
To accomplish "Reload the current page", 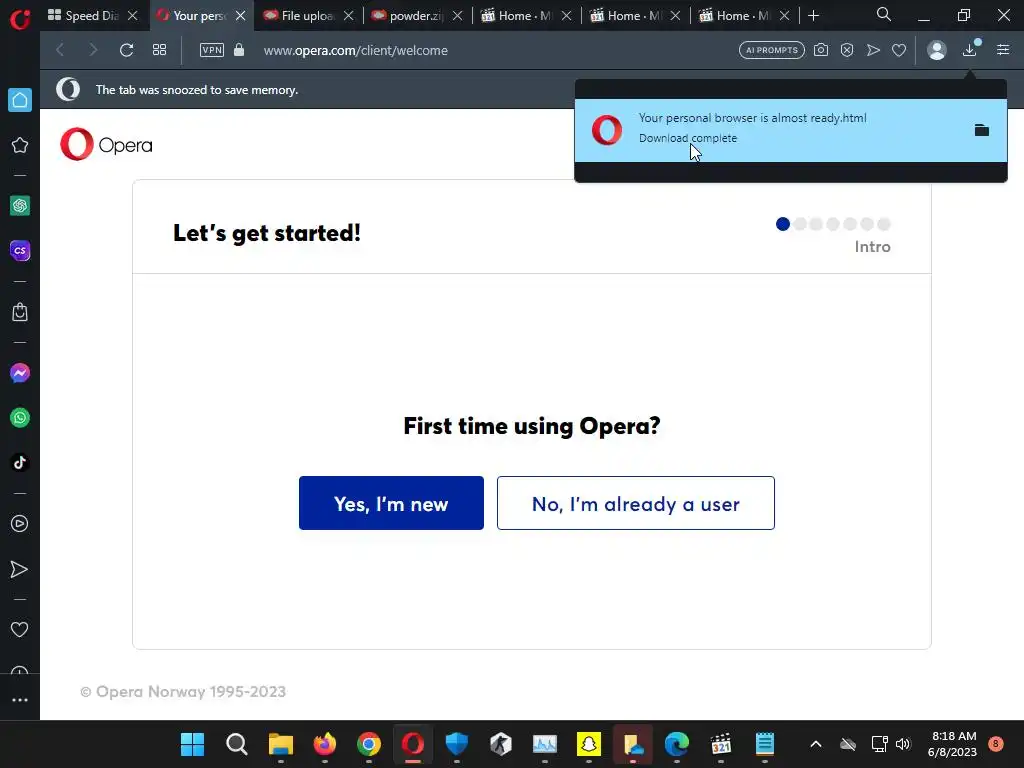I will coord(127,50).
